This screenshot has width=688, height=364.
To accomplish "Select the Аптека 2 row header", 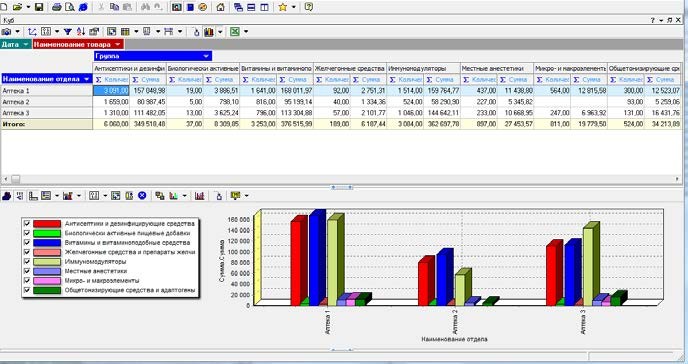I will coord(47,102).
